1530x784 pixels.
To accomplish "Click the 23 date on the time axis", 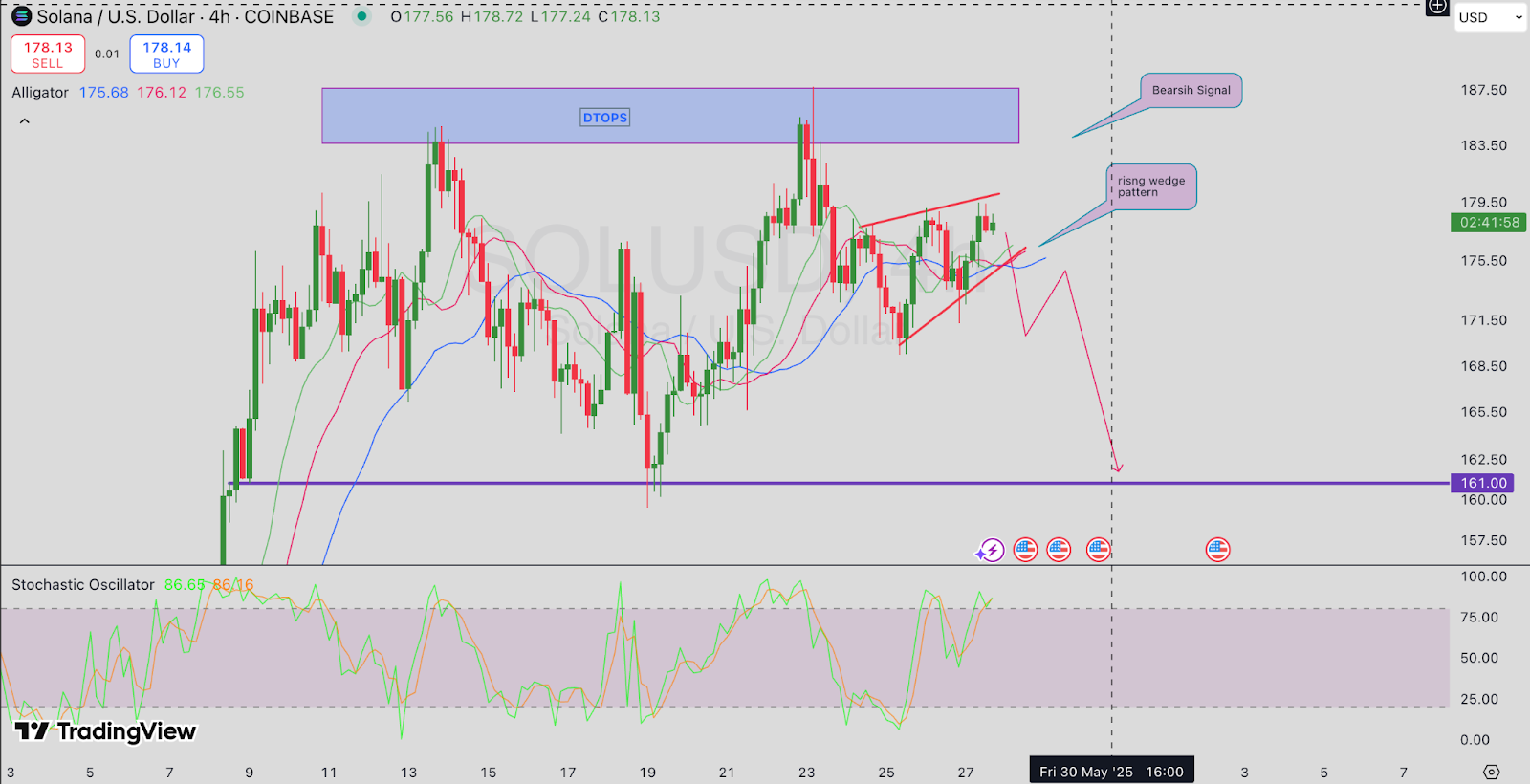I will [806, 773].
